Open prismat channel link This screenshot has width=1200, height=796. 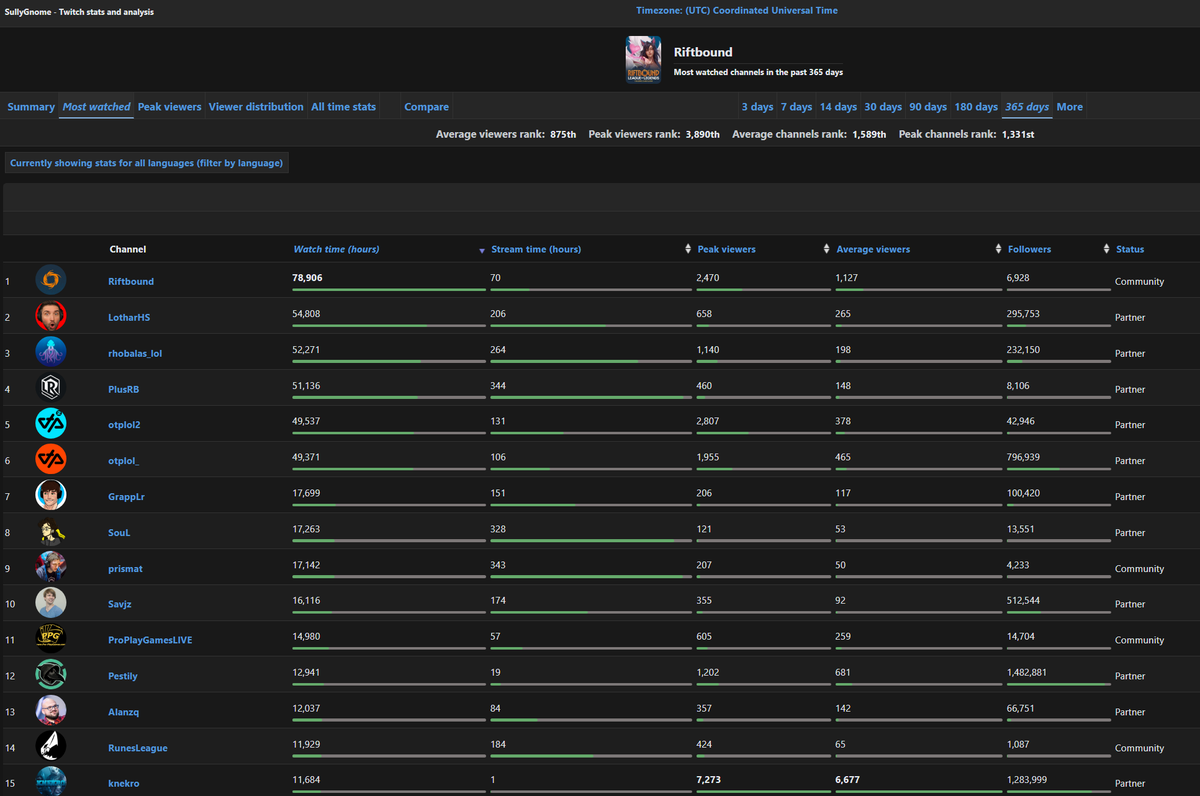point(125,569)
